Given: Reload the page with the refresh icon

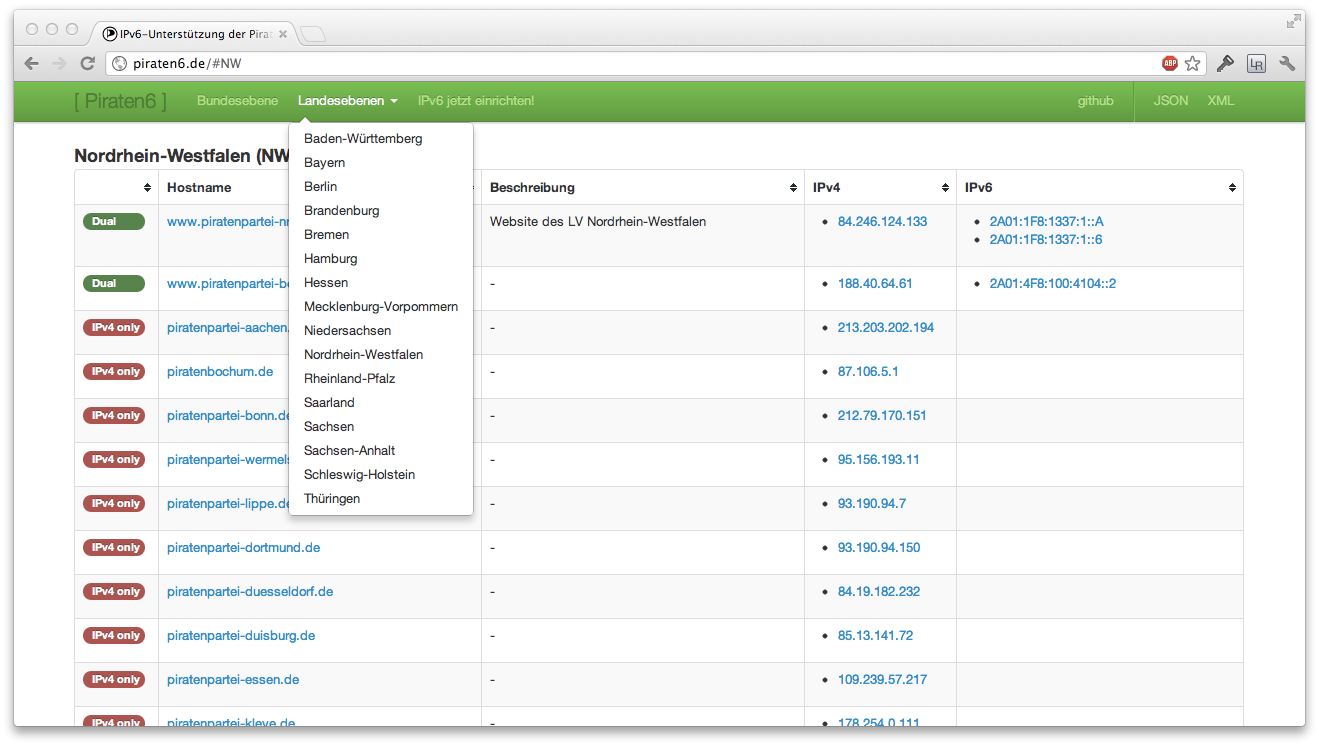Looking at the screenshot, I should click(x=88, y=63).
